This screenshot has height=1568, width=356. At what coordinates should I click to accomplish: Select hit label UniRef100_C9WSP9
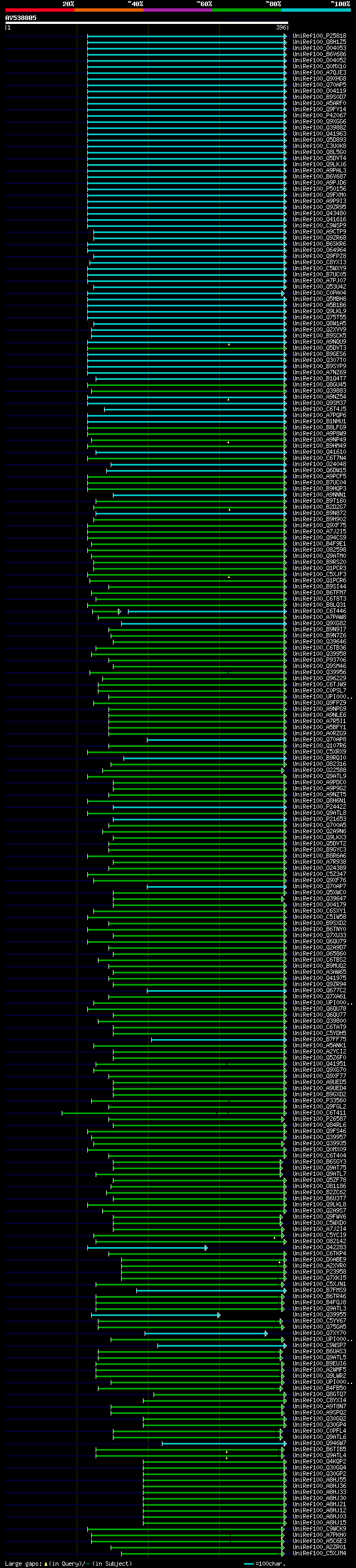pos(319,226)
